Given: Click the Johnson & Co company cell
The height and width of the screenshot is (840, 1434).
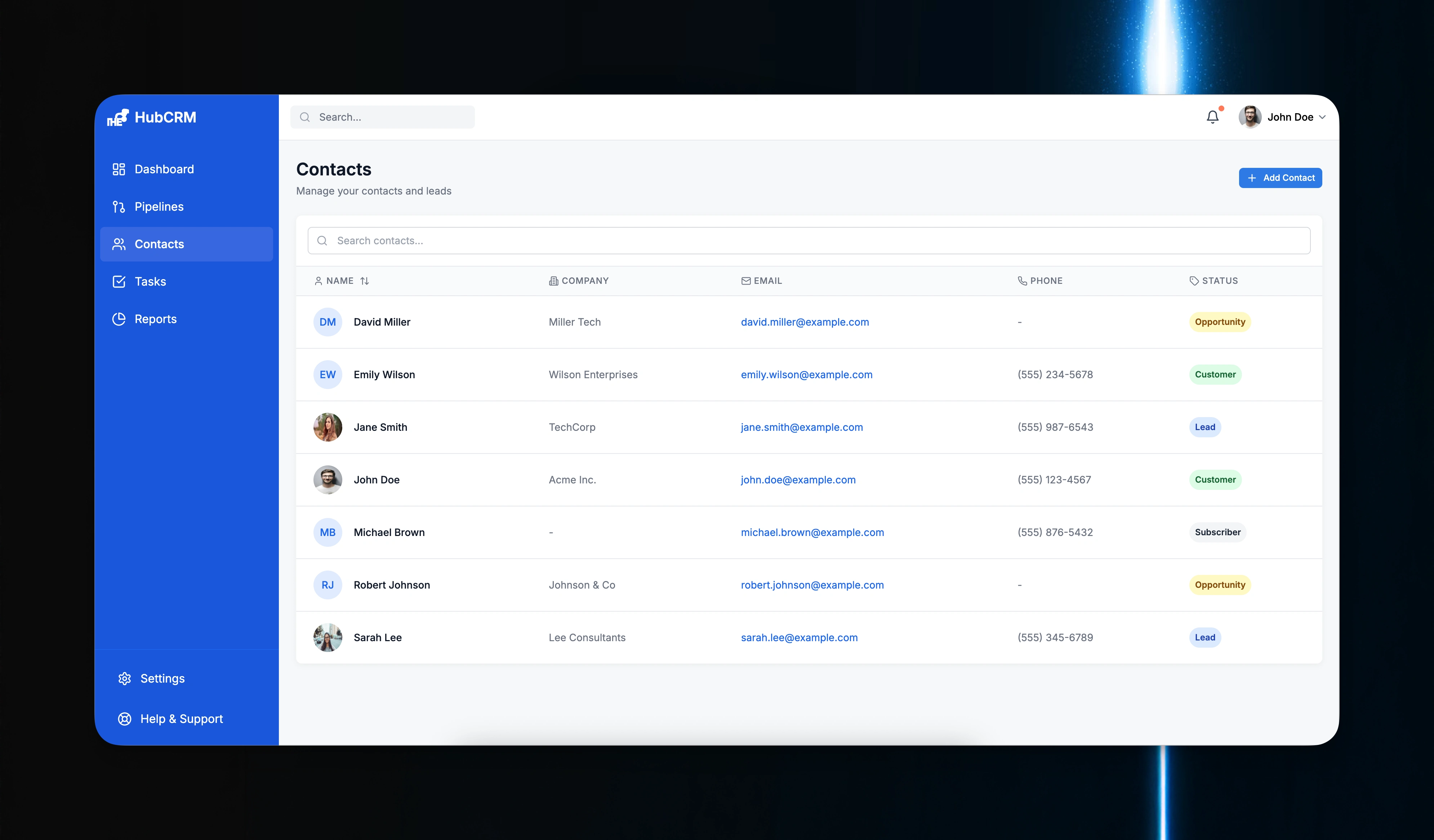Looking at the screenshot, I should 582,585.
